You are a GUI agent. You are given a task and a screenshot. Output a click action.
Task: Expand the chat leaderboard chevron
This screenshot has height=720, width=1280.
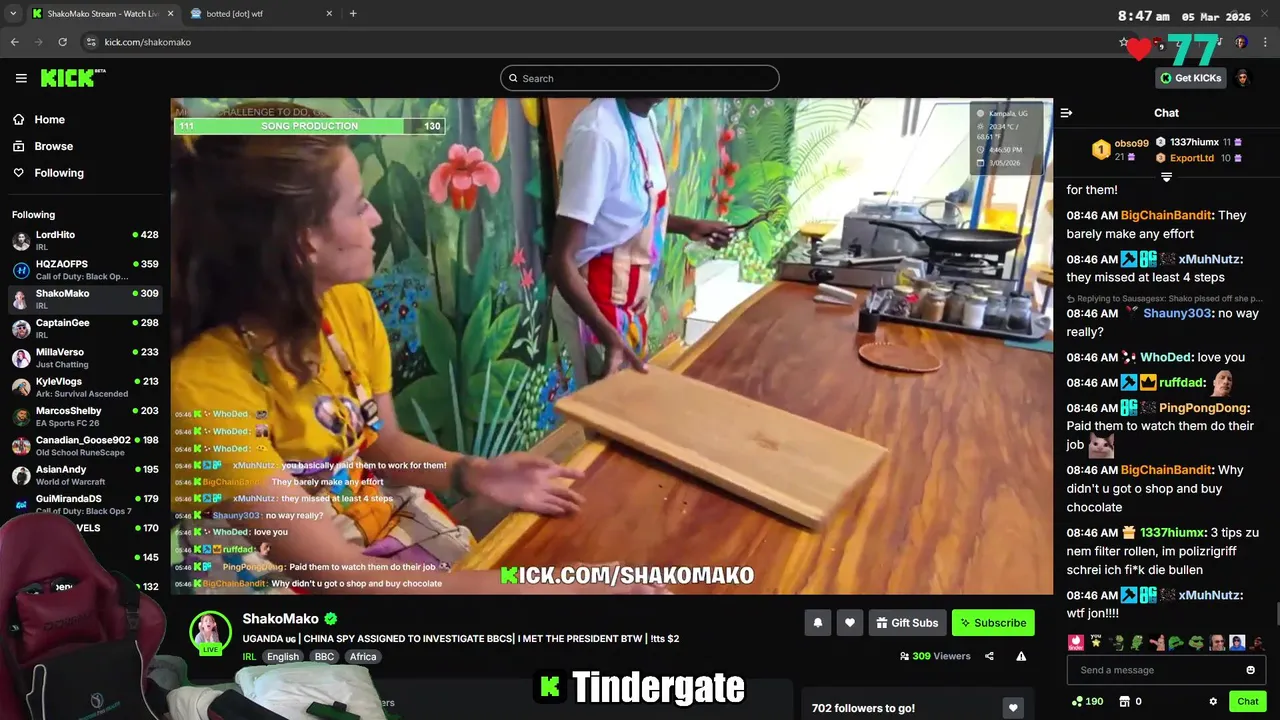1166,177
